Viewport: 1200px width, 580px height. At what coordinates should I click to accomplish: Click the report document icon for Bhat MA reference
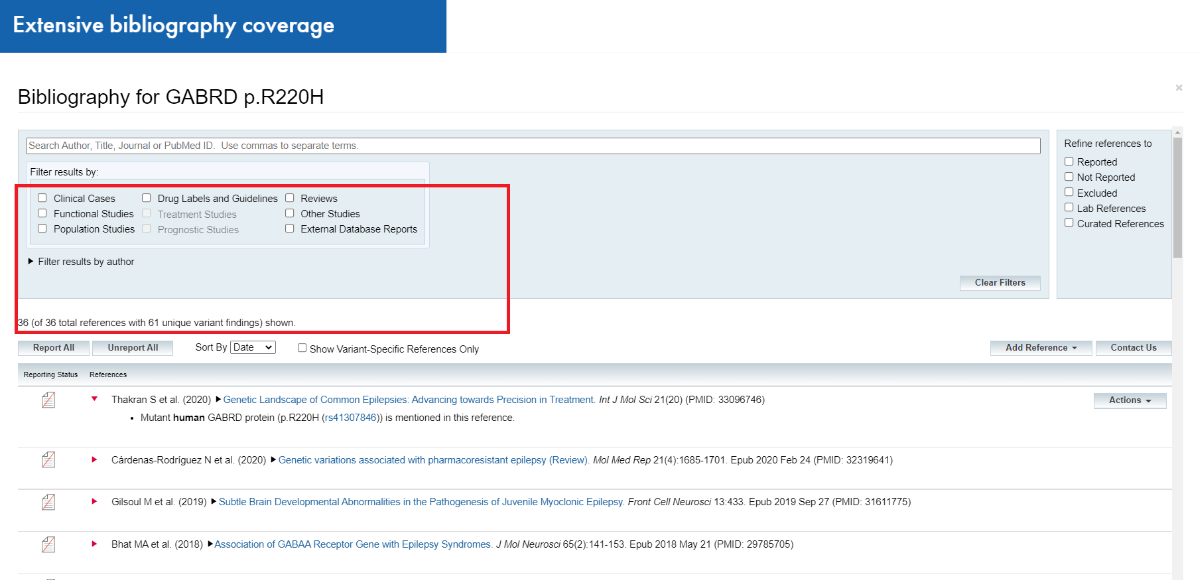(x=48, y=545)
